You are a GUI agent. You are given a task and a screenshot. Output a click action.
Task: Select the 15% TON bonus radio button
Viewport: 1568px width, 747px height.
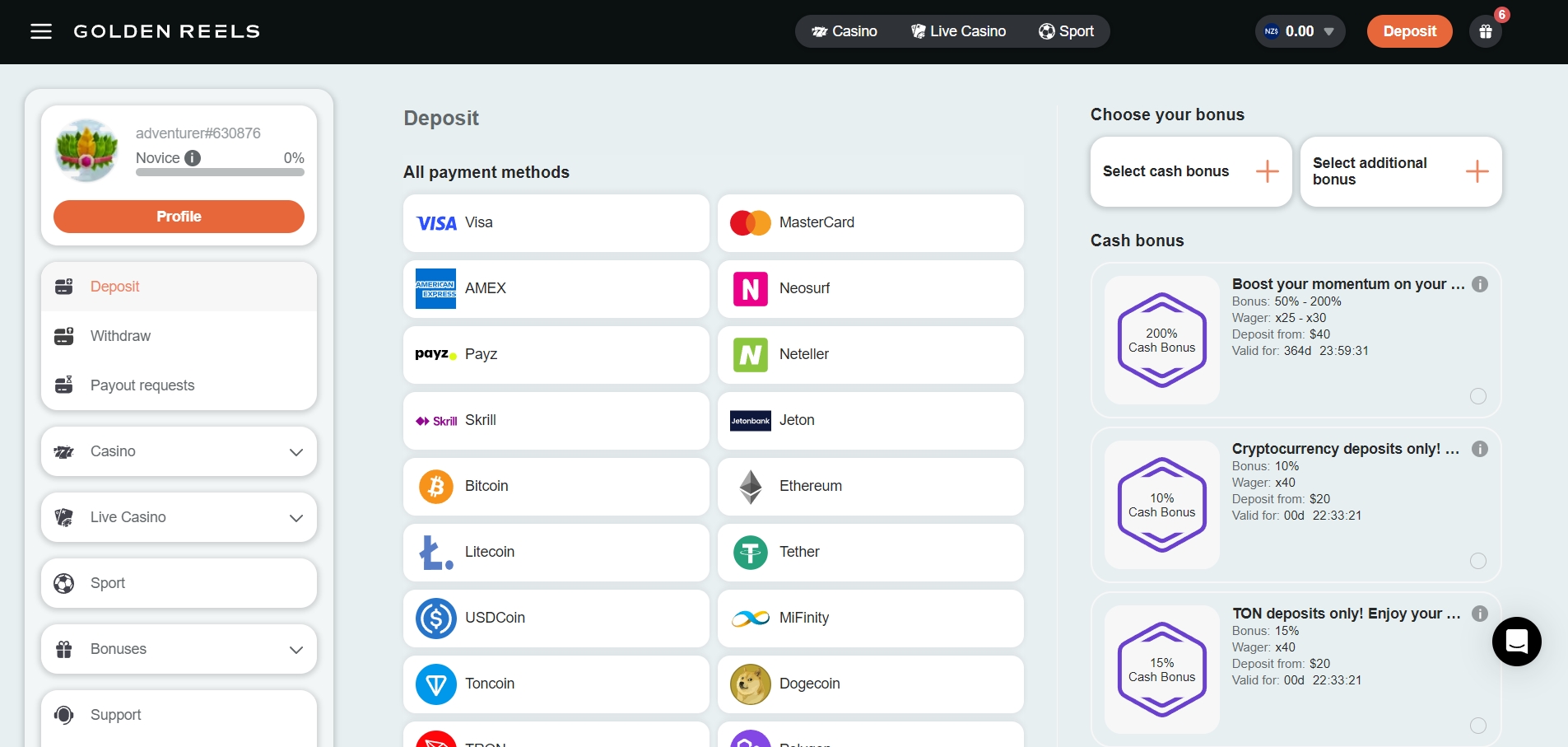tap(1477, 726)
